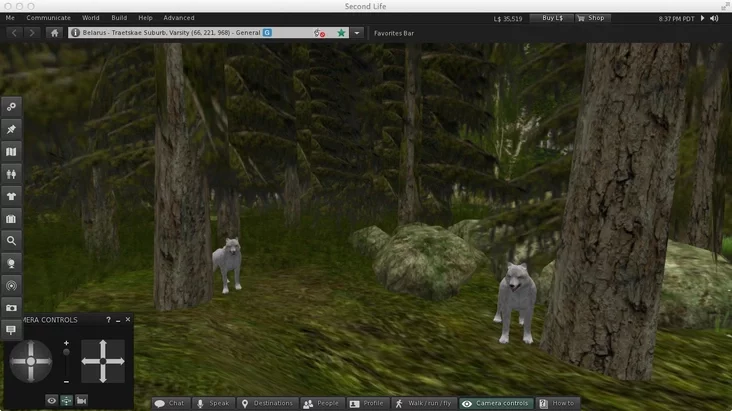Open the Snapshot camera sidebar button
The width and height of the screenshot is (732, 411).
click(x=11, y=308)
